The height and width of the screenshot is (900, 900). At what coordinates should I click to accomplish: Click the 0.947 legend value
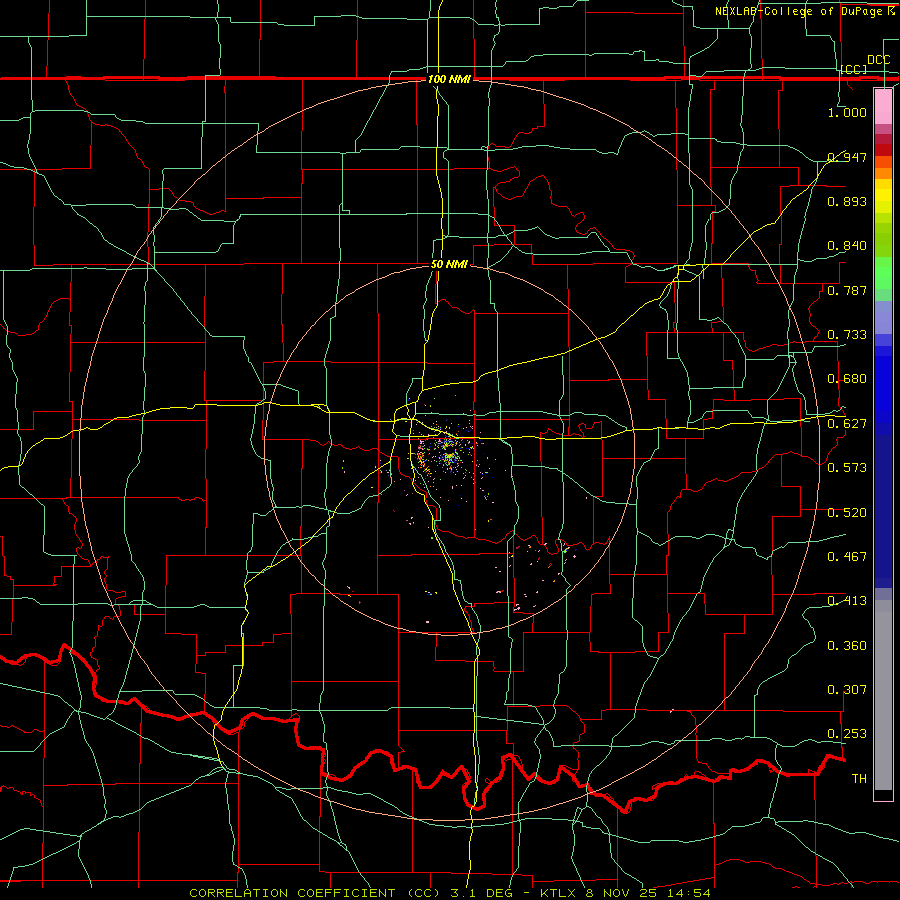coord(847,157)
